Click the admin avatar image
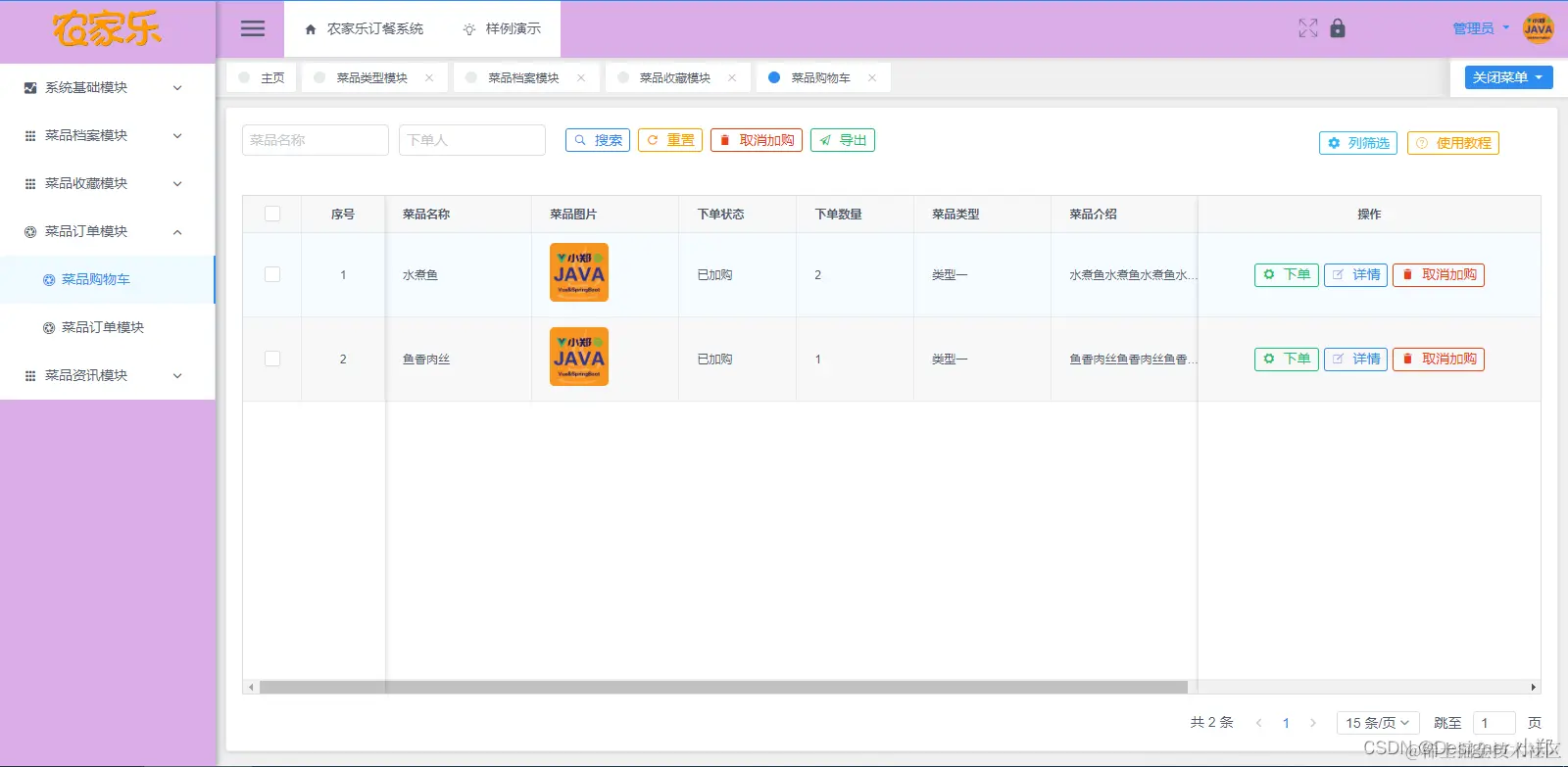Viewport: 1568px width, 767px height. 1538,28
